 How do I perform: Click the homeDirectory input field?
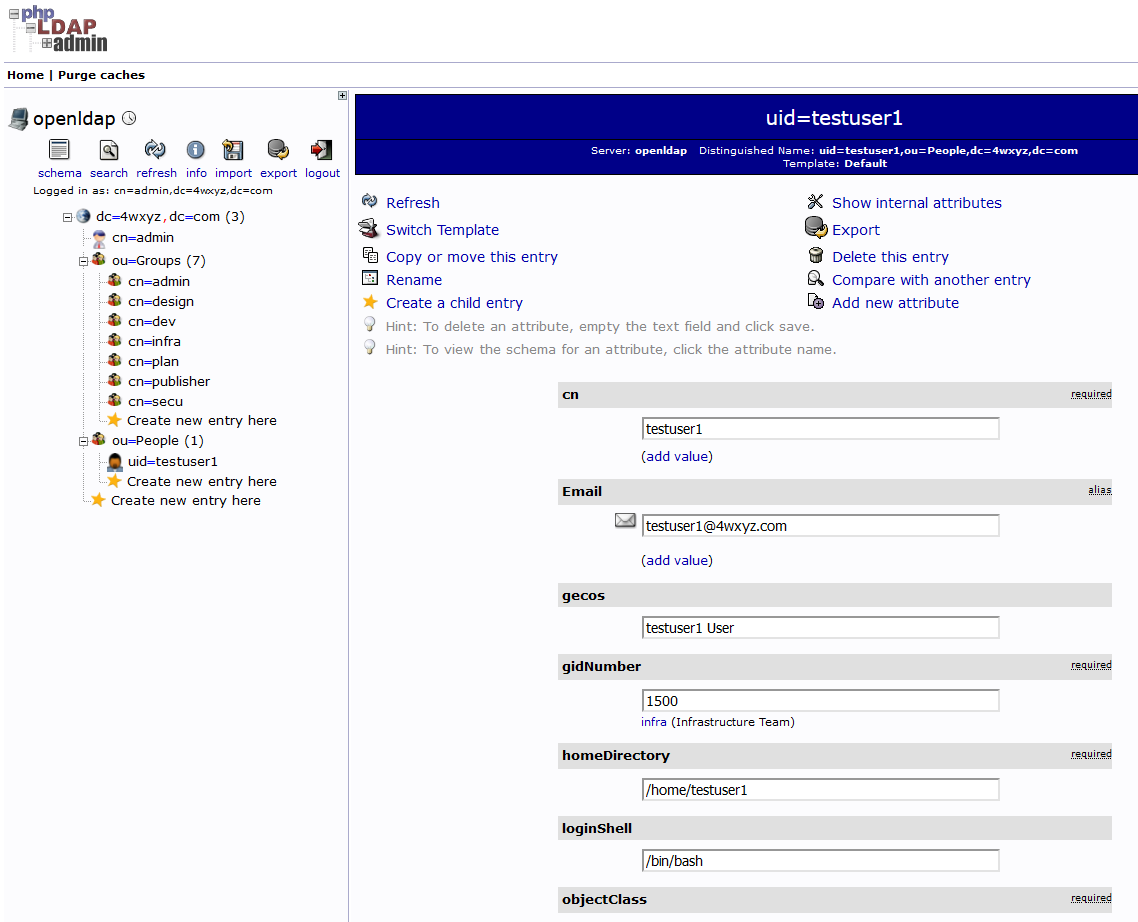821,789
